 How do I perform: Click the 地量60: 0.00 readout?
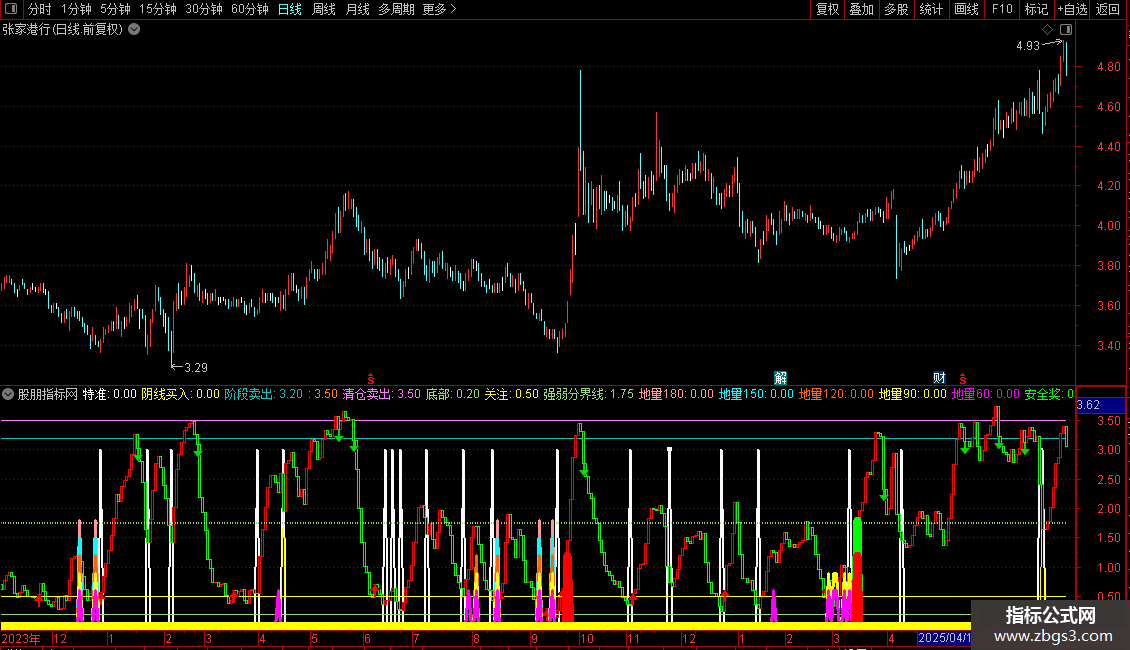(986, 394)
